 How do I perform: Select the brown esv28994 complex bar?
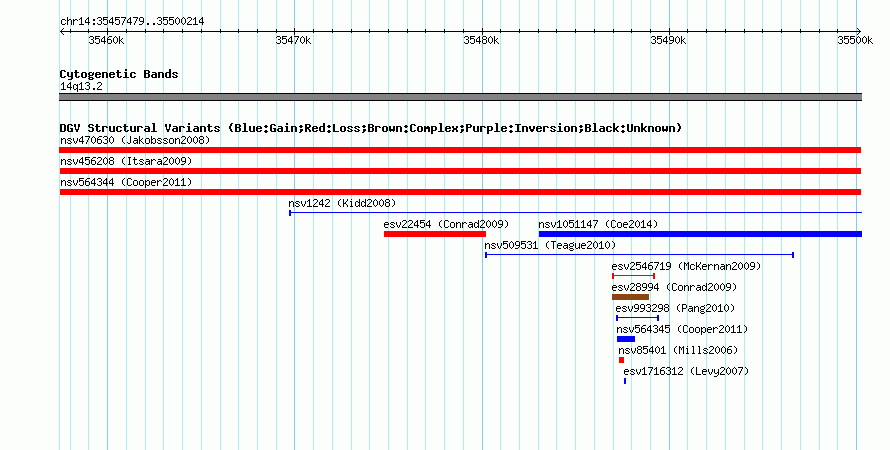point(630,297)
